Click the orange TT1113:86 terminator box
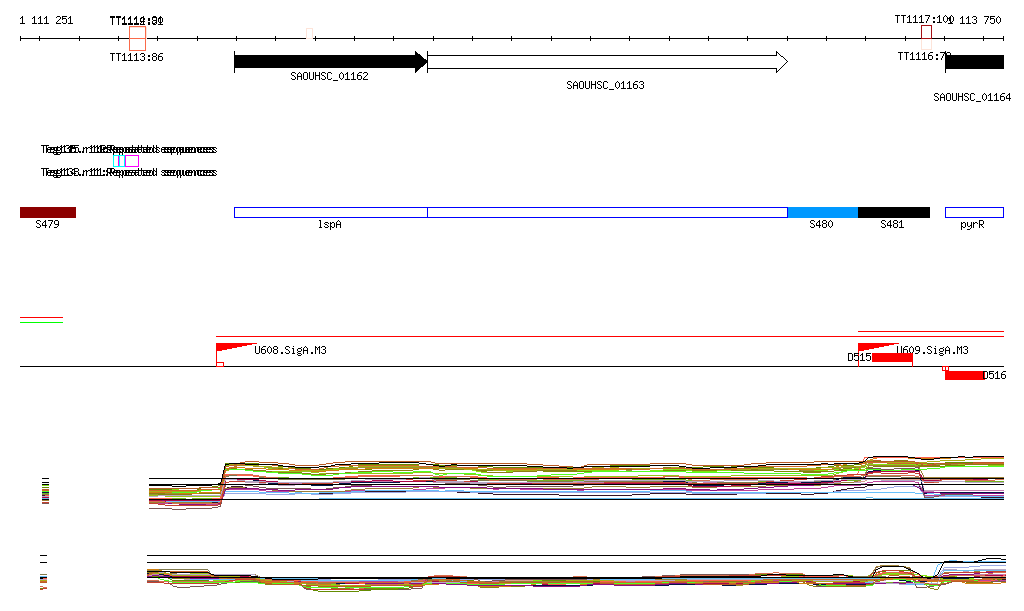 (x=137, y=38)
